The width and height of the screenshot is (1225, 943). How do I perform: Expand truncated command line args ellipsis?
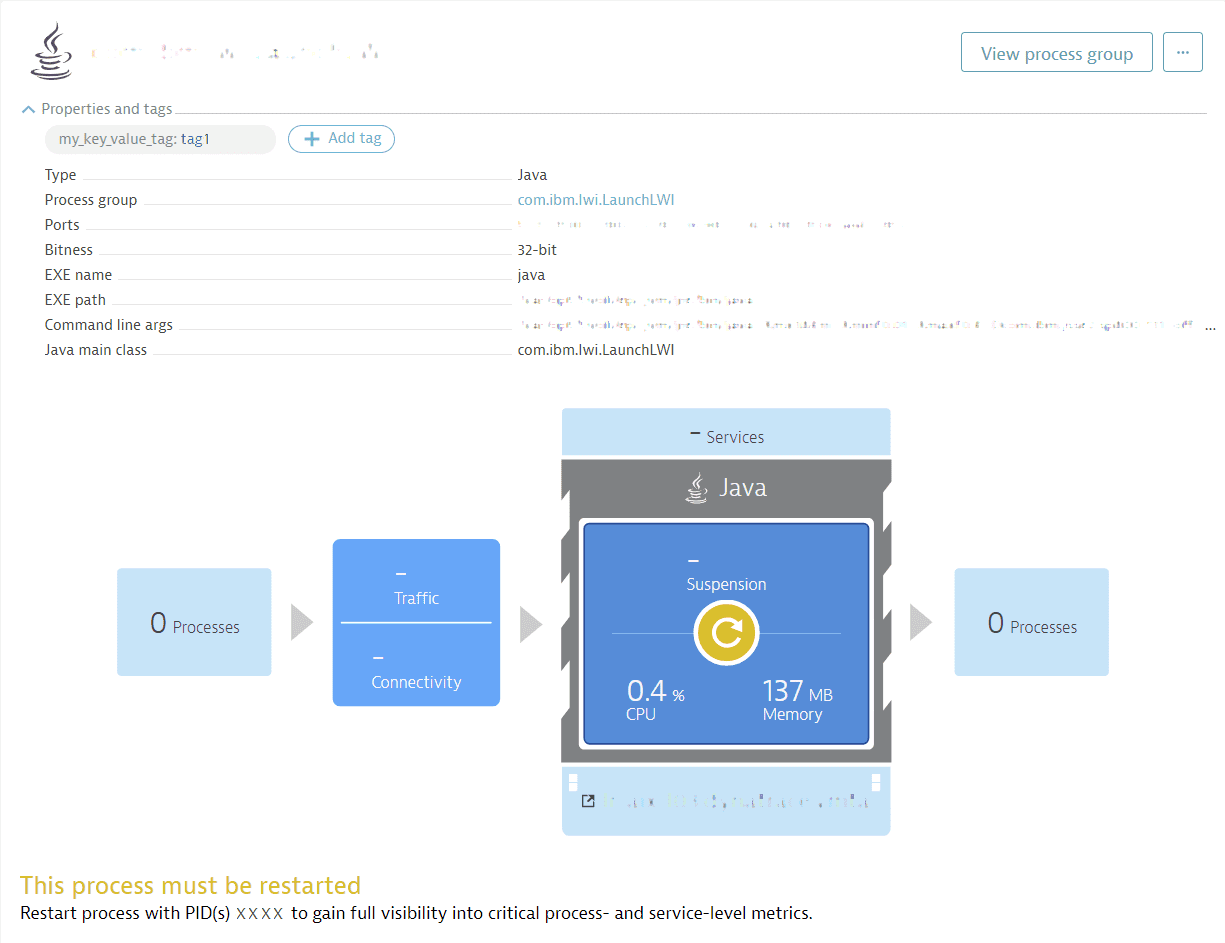(1210, 326)
